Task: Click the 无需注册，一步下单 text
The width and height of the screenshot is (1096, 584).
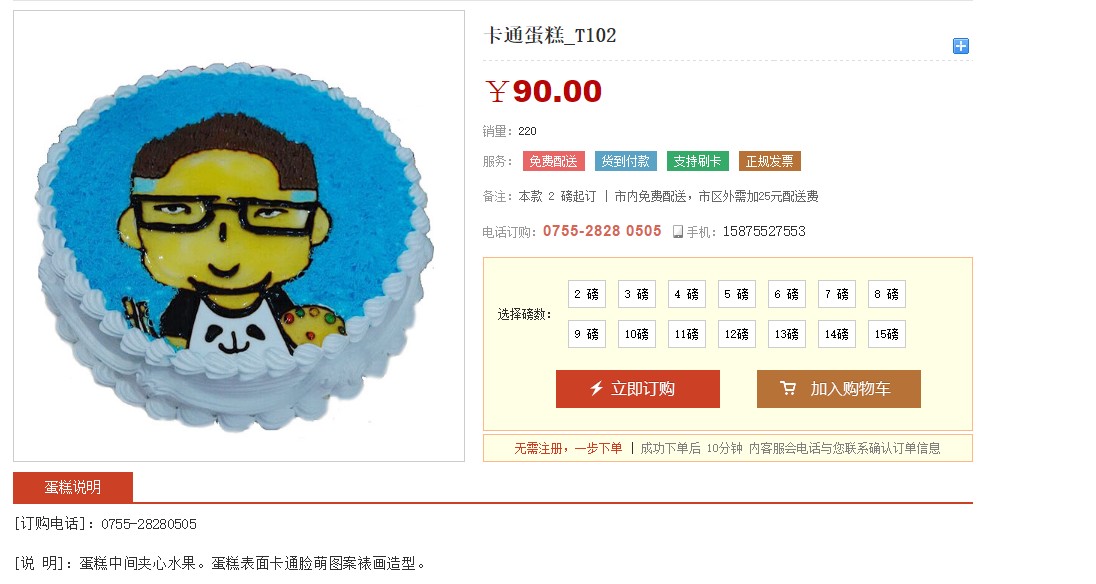Action: coord(568,448)
